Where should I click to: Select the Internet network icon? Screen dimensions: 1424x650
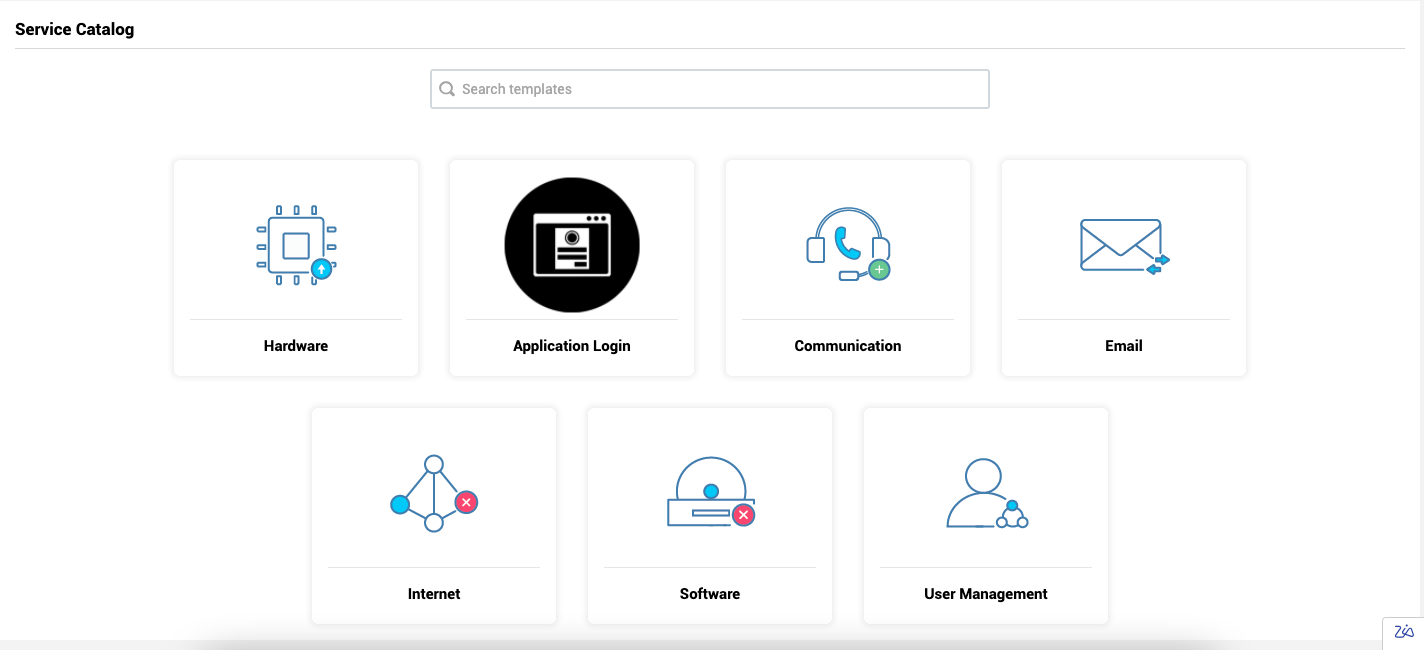[x=433, y=492]
